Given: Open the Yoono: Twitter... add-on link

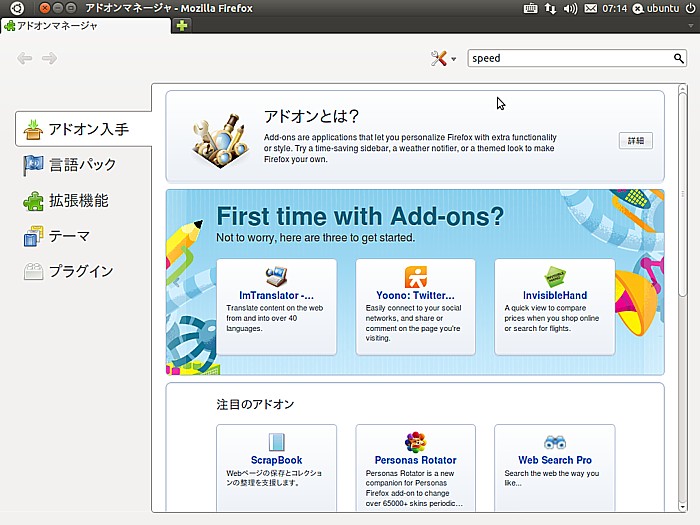Looking at the screenshot, I should point(416,296).
